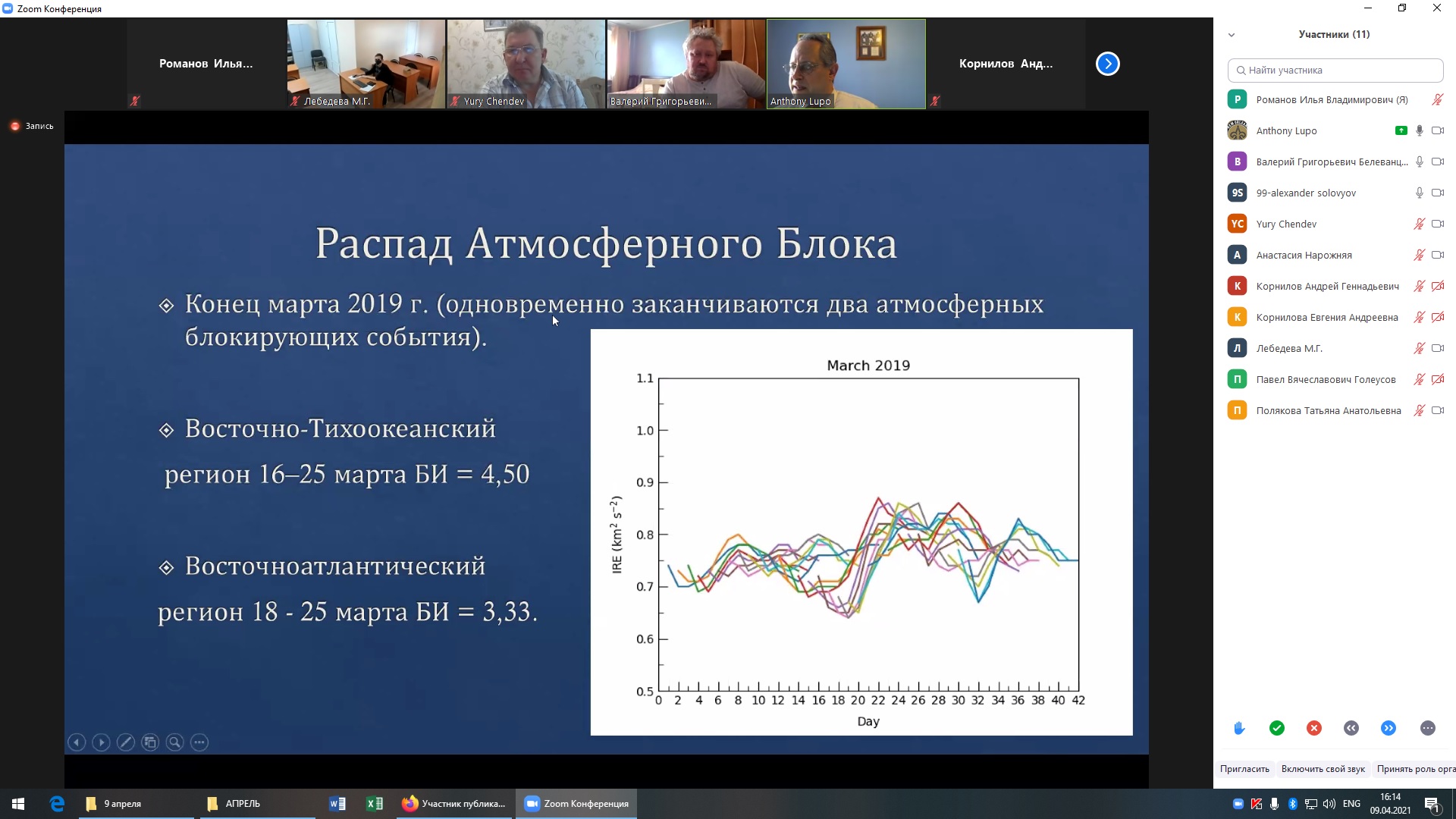Switch to Word from taskbar
Screen dimensions: 1456x819
tap(337, 804)
